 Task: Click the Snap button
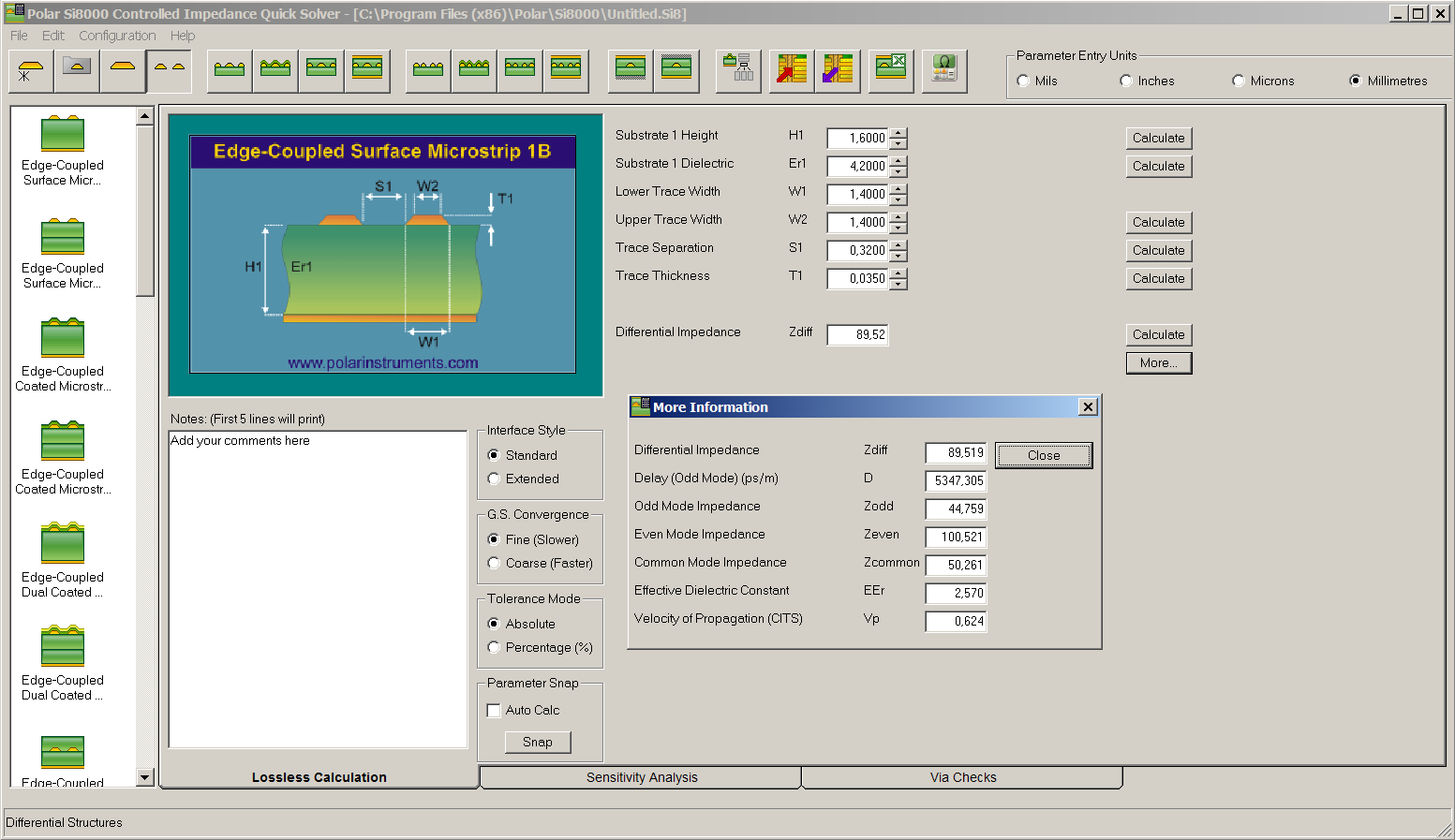coord(538,742)
